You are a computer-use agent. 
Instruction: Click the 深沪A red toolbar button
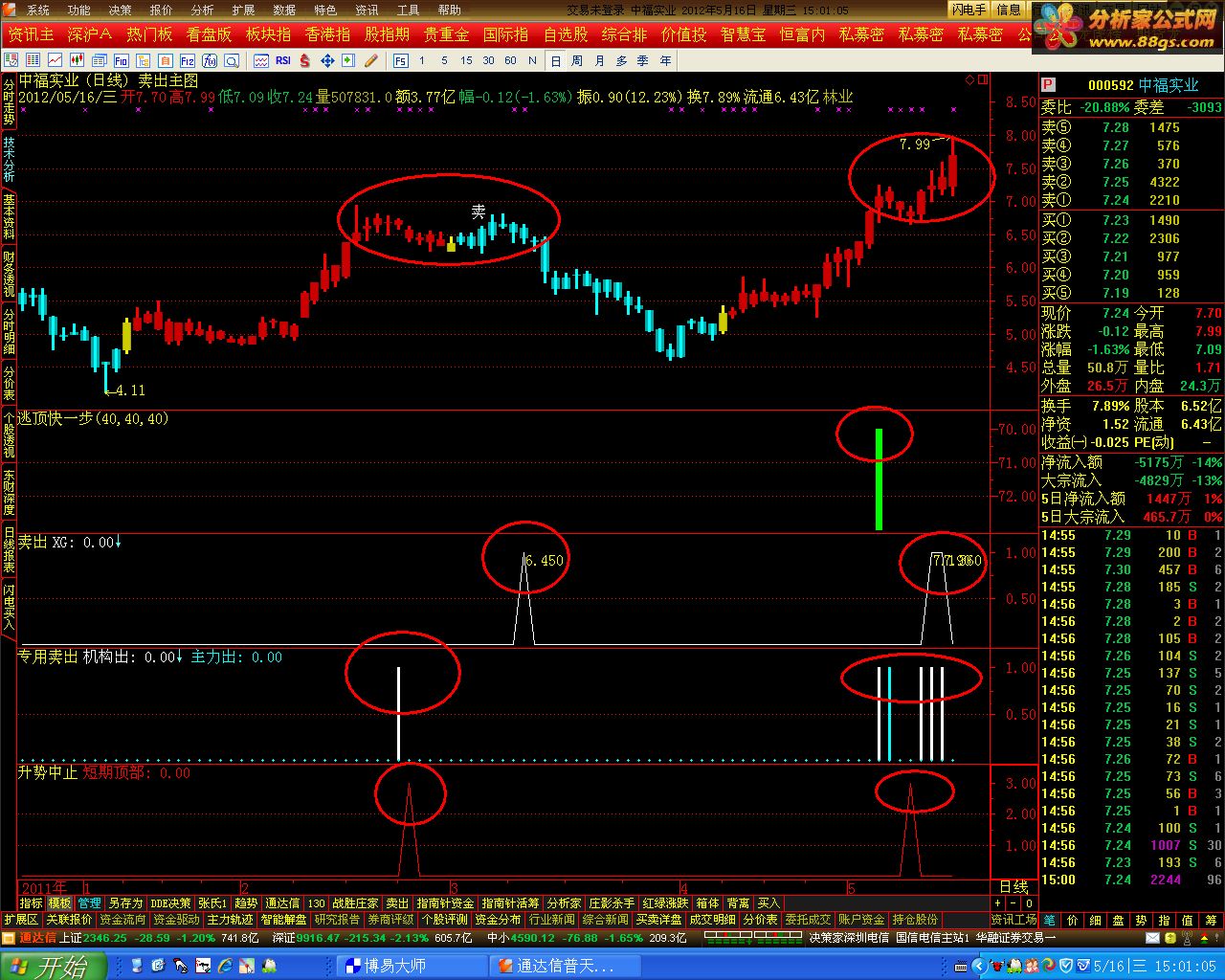90,34
